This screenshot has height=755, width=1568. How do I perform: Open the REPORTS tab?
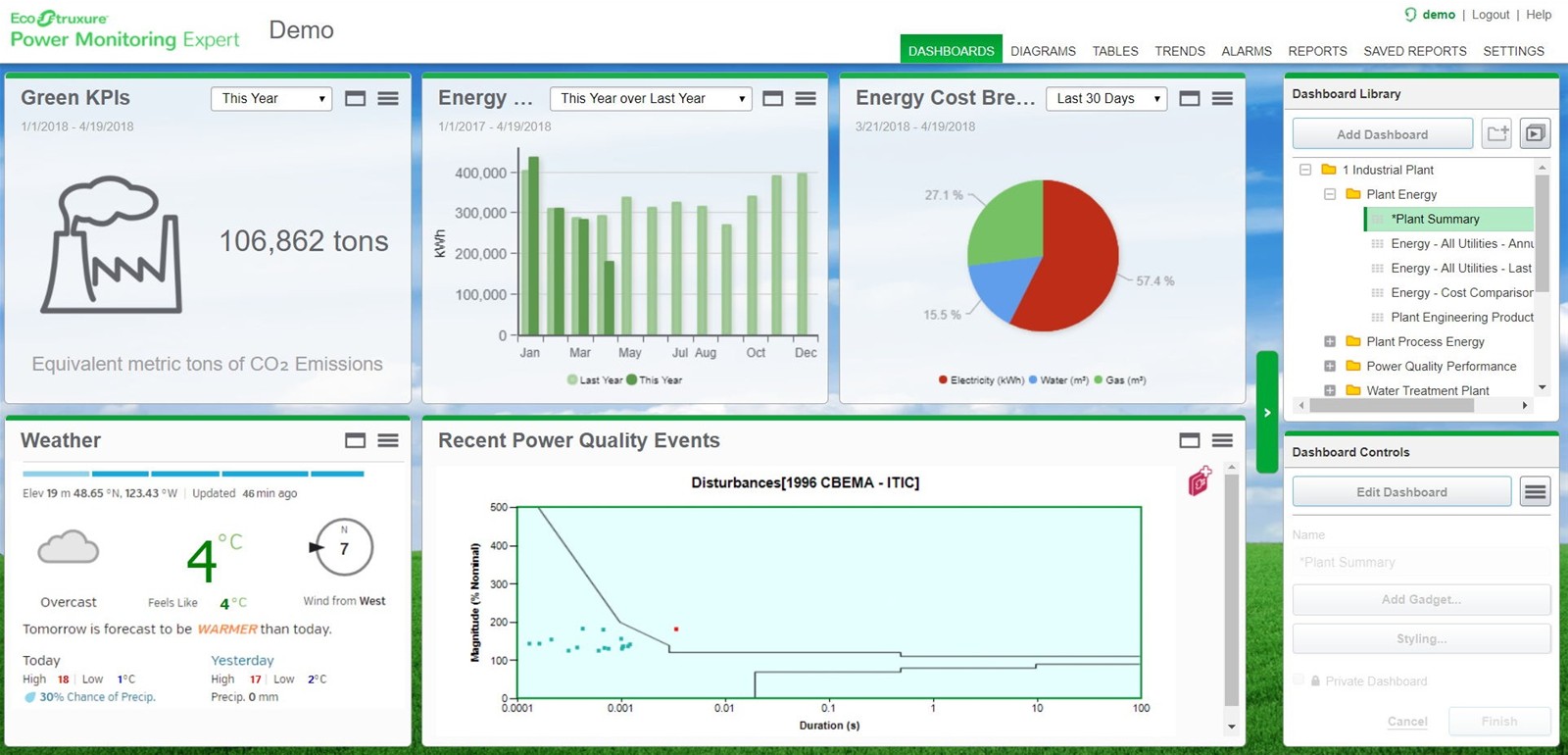[1317, 51]
